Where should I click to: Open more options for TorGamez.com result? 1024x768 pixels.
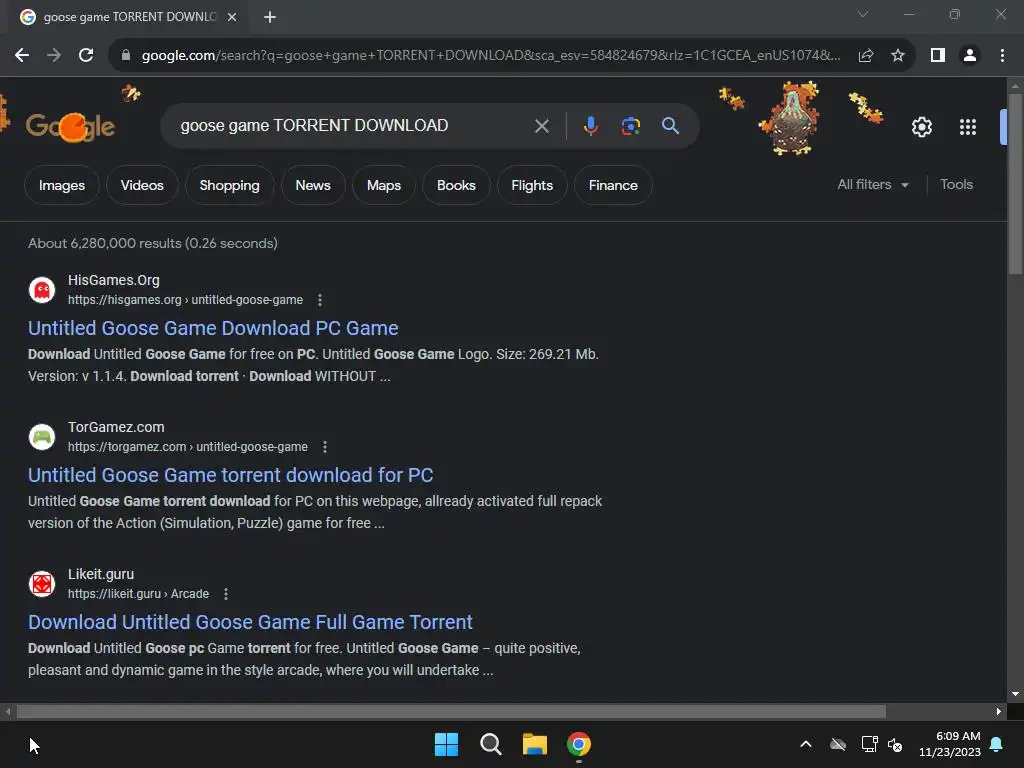[x=325, y=447]
